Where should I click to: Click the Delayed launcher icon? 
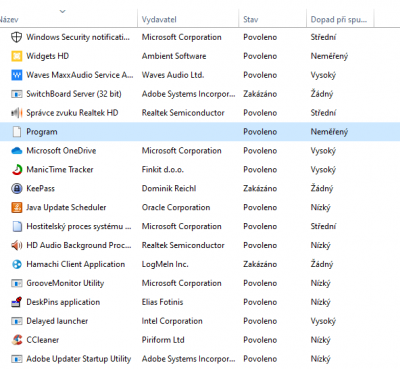point(17,321)
